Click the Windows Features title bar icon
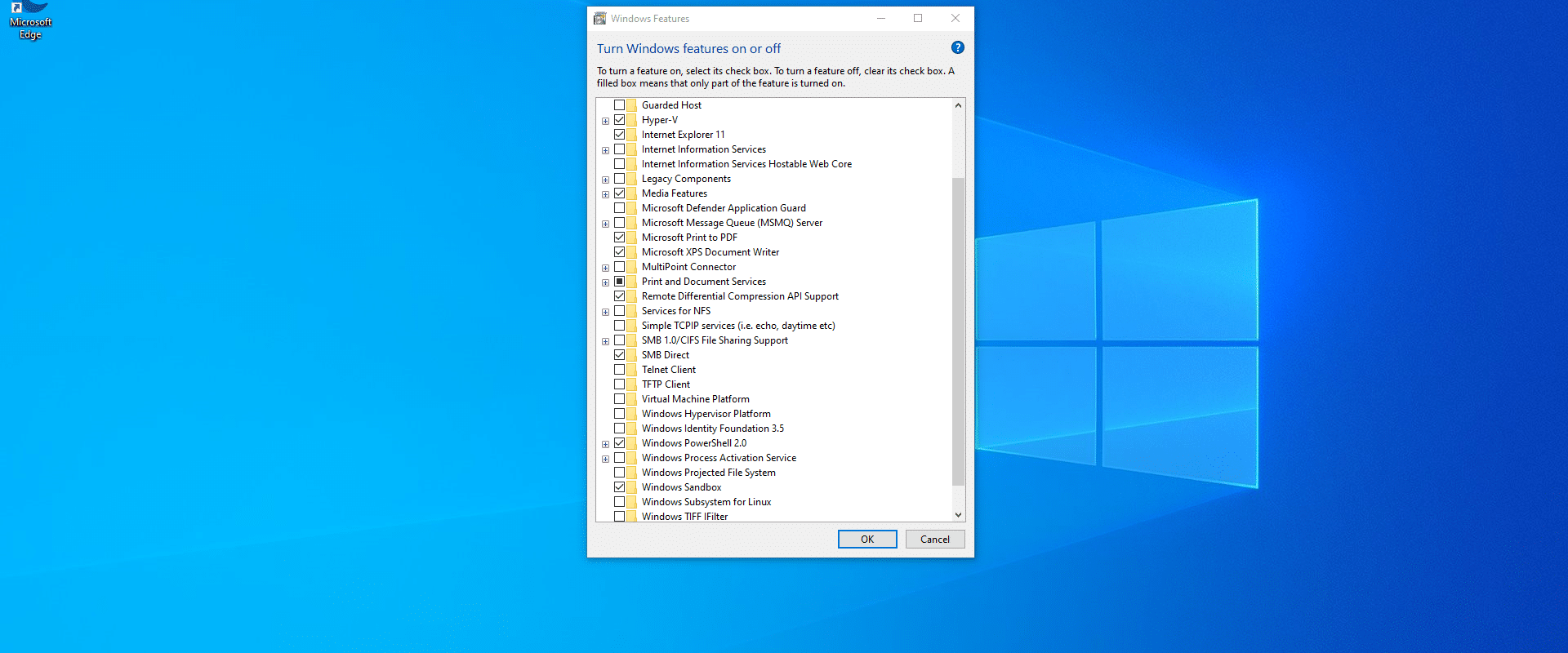The image size is (1568, 653). tap(600, 18)
